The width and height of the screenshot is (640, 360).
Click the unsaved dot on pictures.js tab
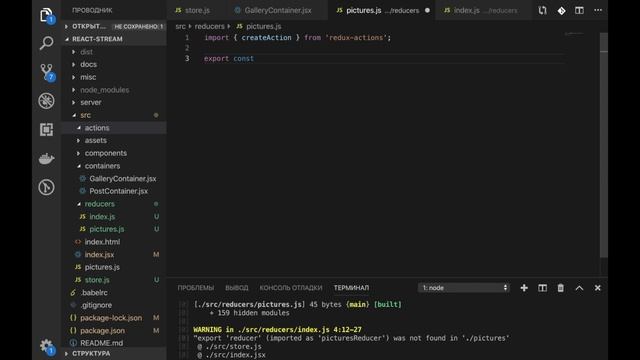427,10
